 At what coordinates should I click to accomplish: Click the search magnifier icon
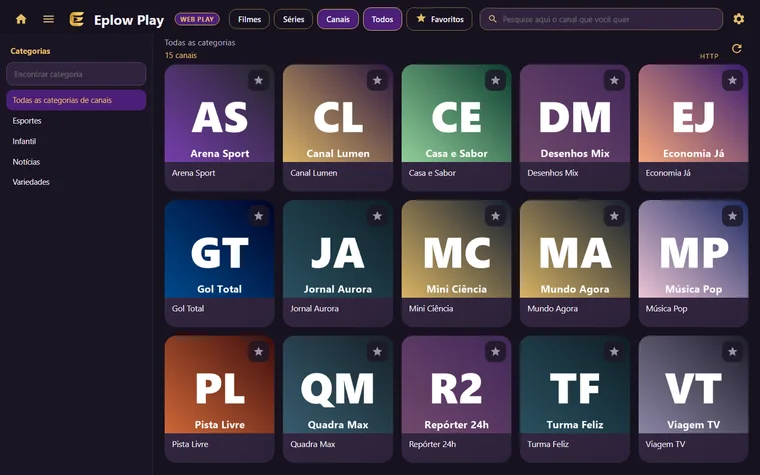point(492,19)
